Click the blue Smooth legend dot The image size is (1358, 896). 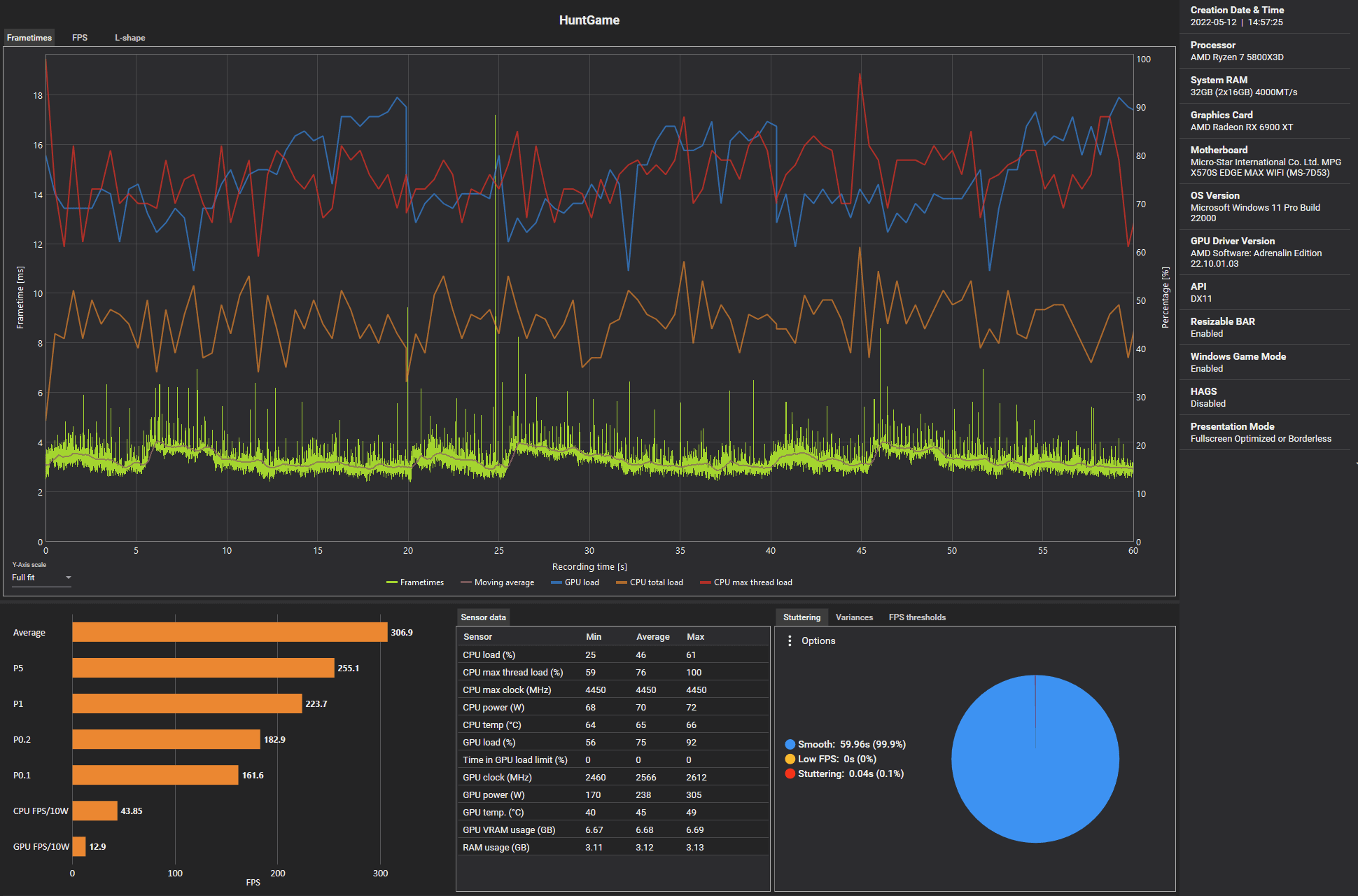point(790,745)
